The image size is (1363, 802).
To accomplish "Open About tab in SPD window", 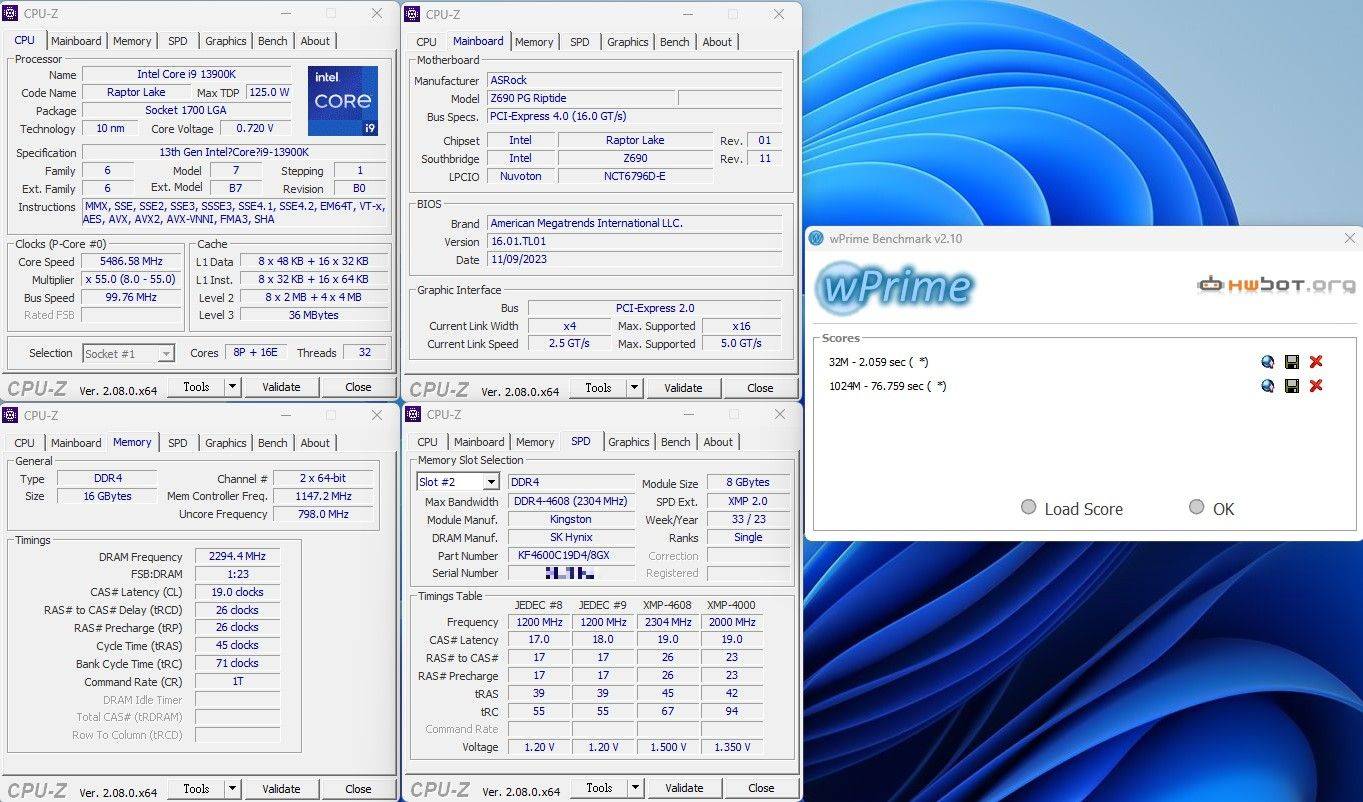I will point(718,442).
